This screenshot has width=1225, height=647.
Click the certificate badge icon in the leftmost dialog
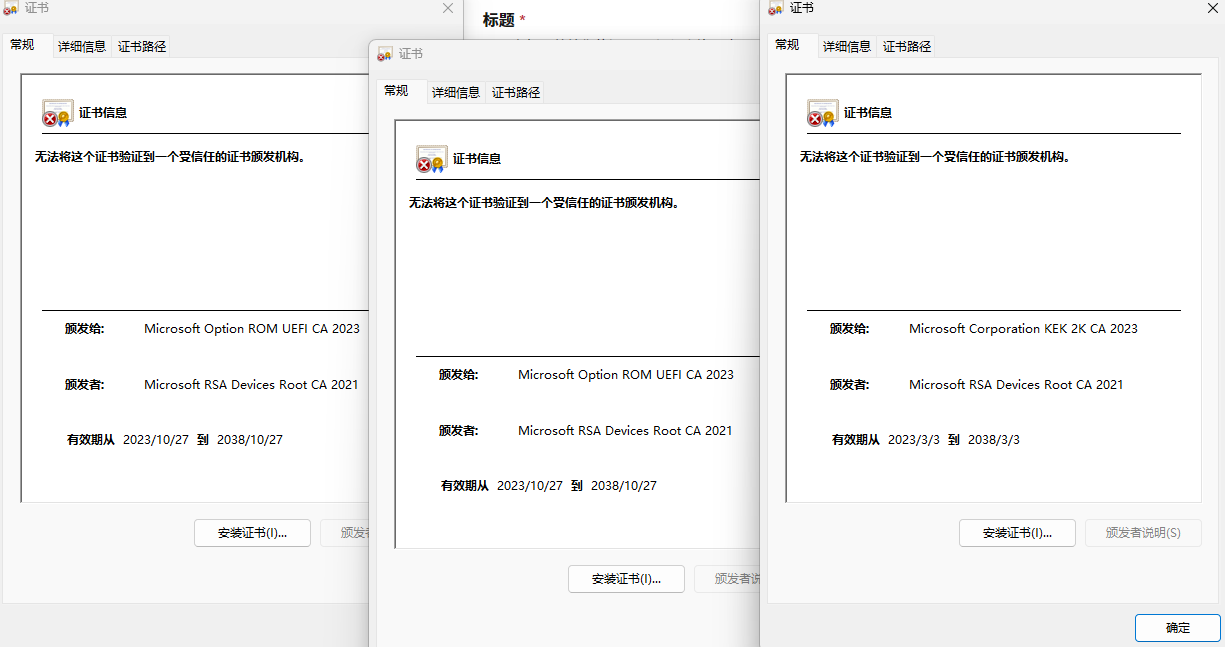57,113
